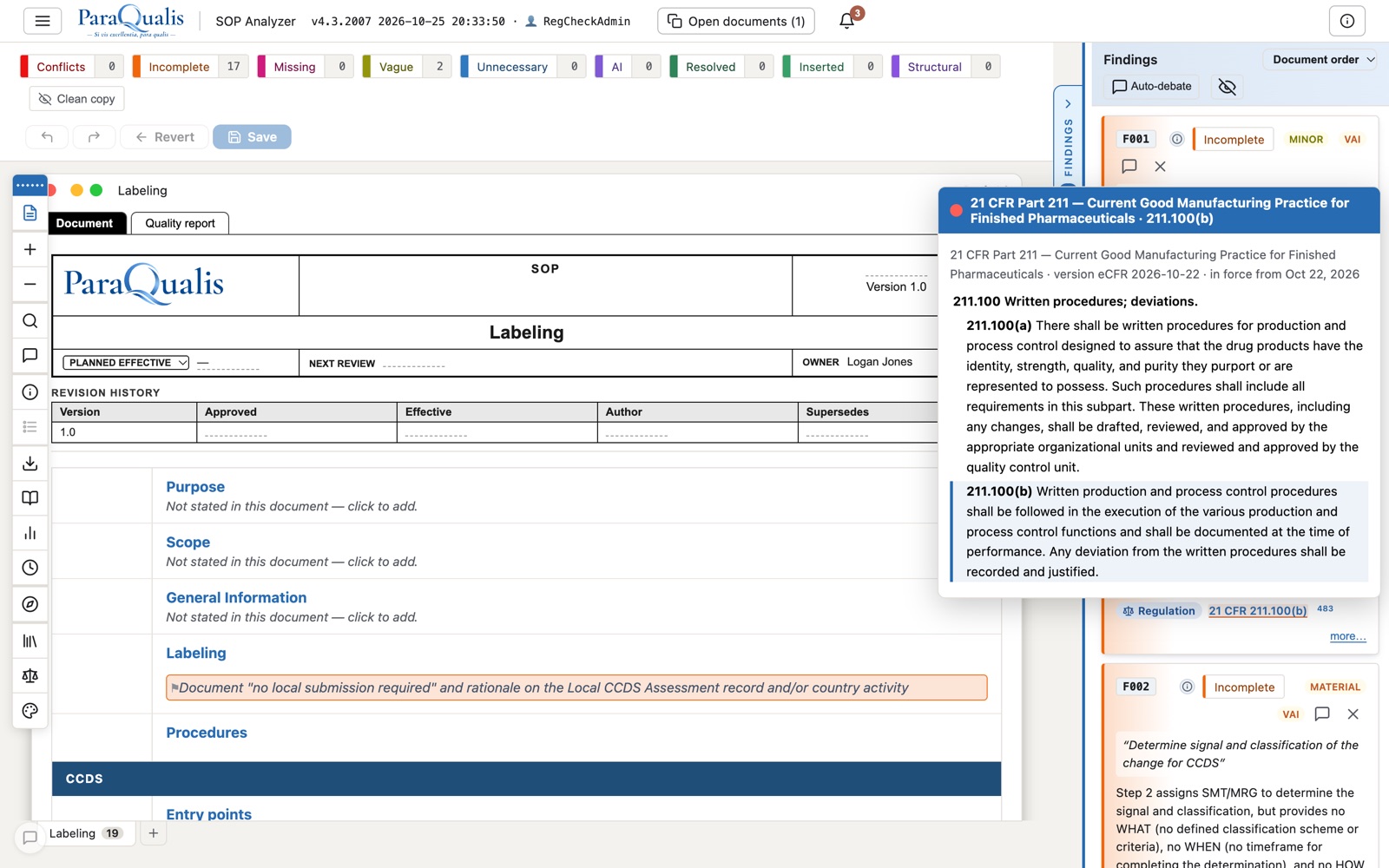This screenshot has width=1389, height=868.
Task: Open the library shelves icon in sidebar
Action: click(30, 641)
